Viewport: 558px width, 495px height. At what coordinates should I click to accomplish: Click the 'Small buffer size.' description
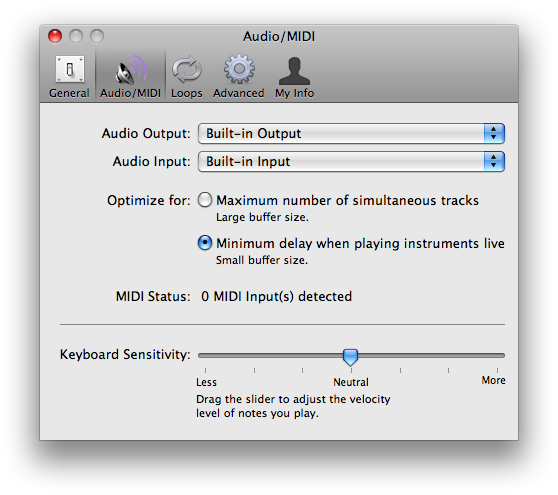tap(262, 260)
